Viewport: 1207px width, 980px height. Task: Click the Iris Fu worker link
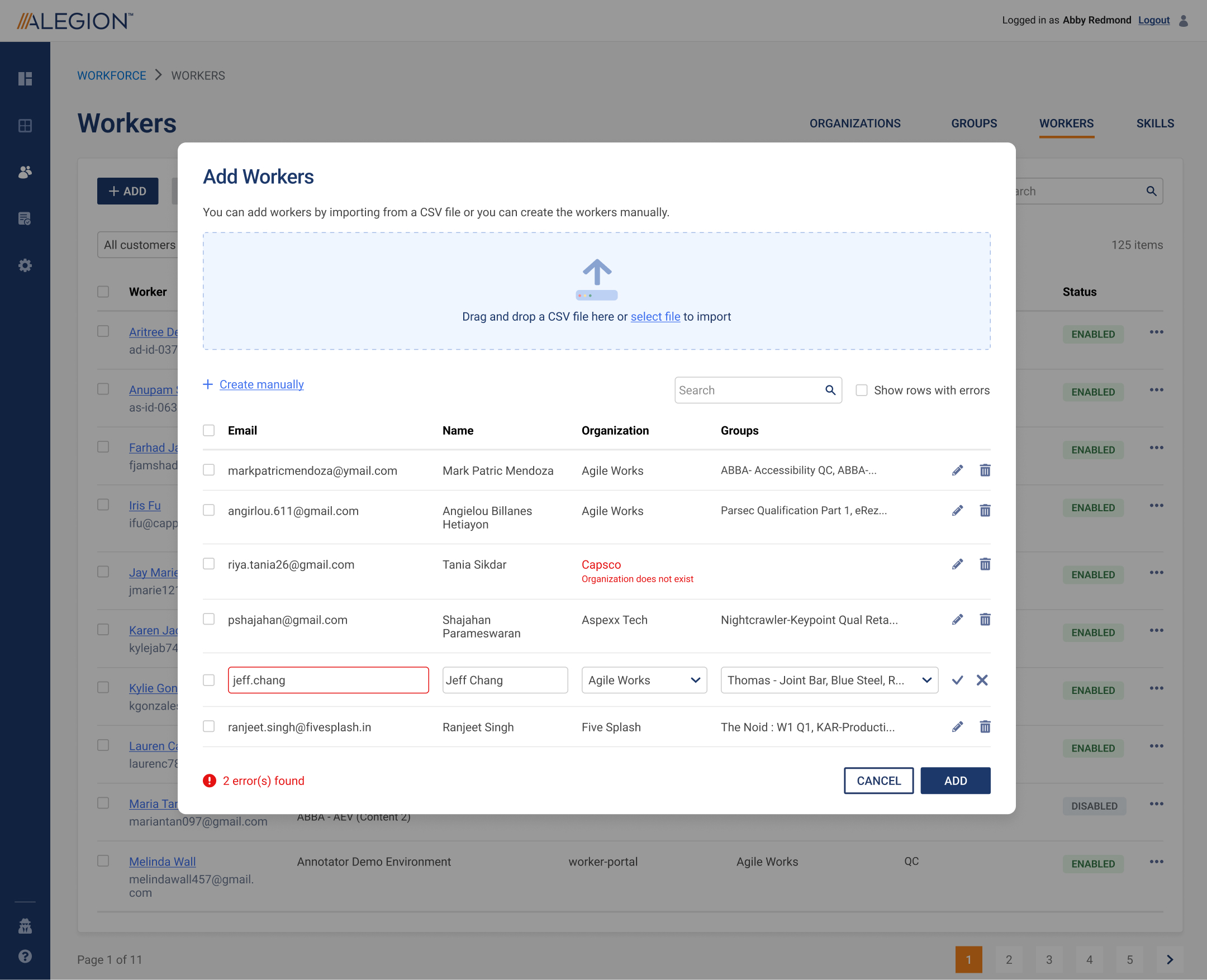(145, 505)
